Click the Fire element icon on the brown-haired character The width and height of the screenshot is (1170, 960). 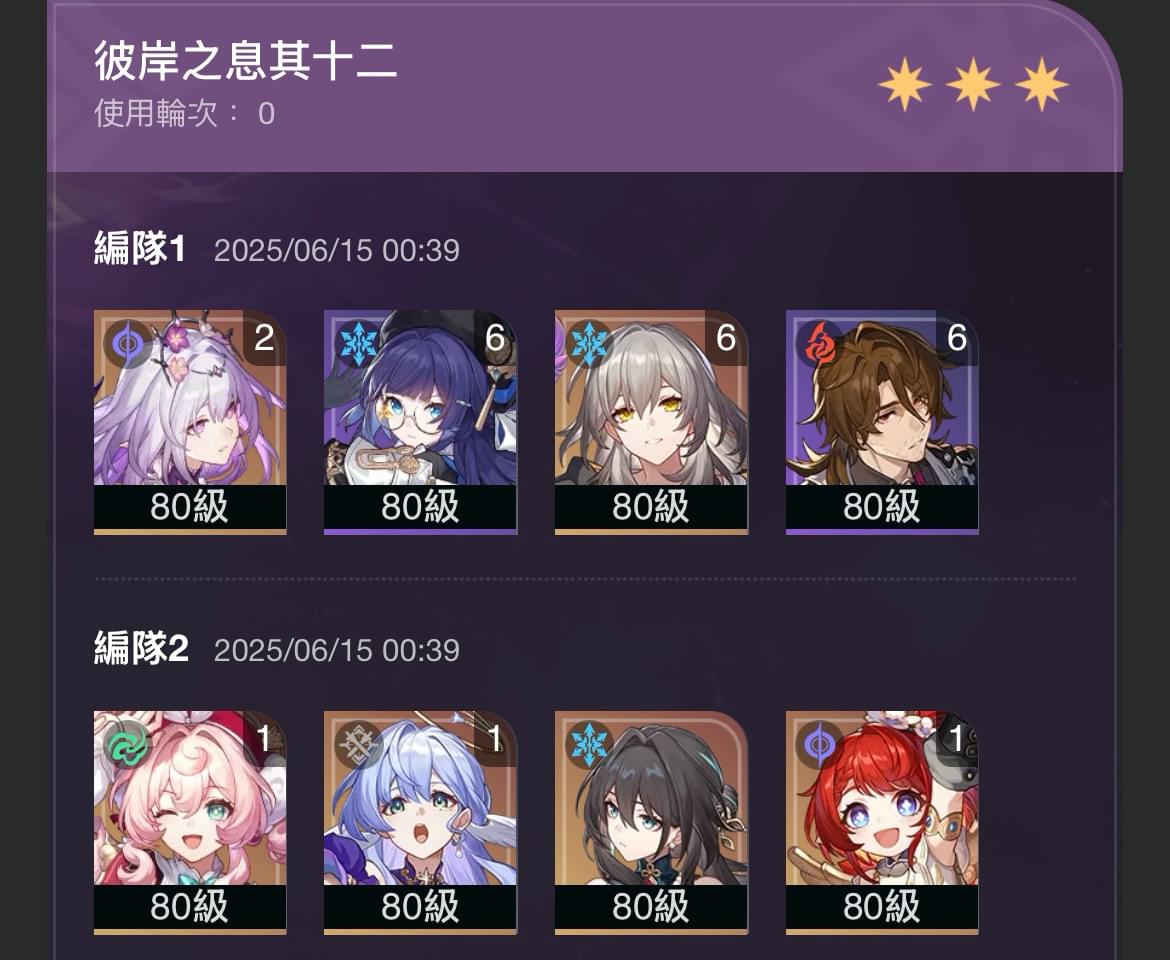(x=820, y=345)
